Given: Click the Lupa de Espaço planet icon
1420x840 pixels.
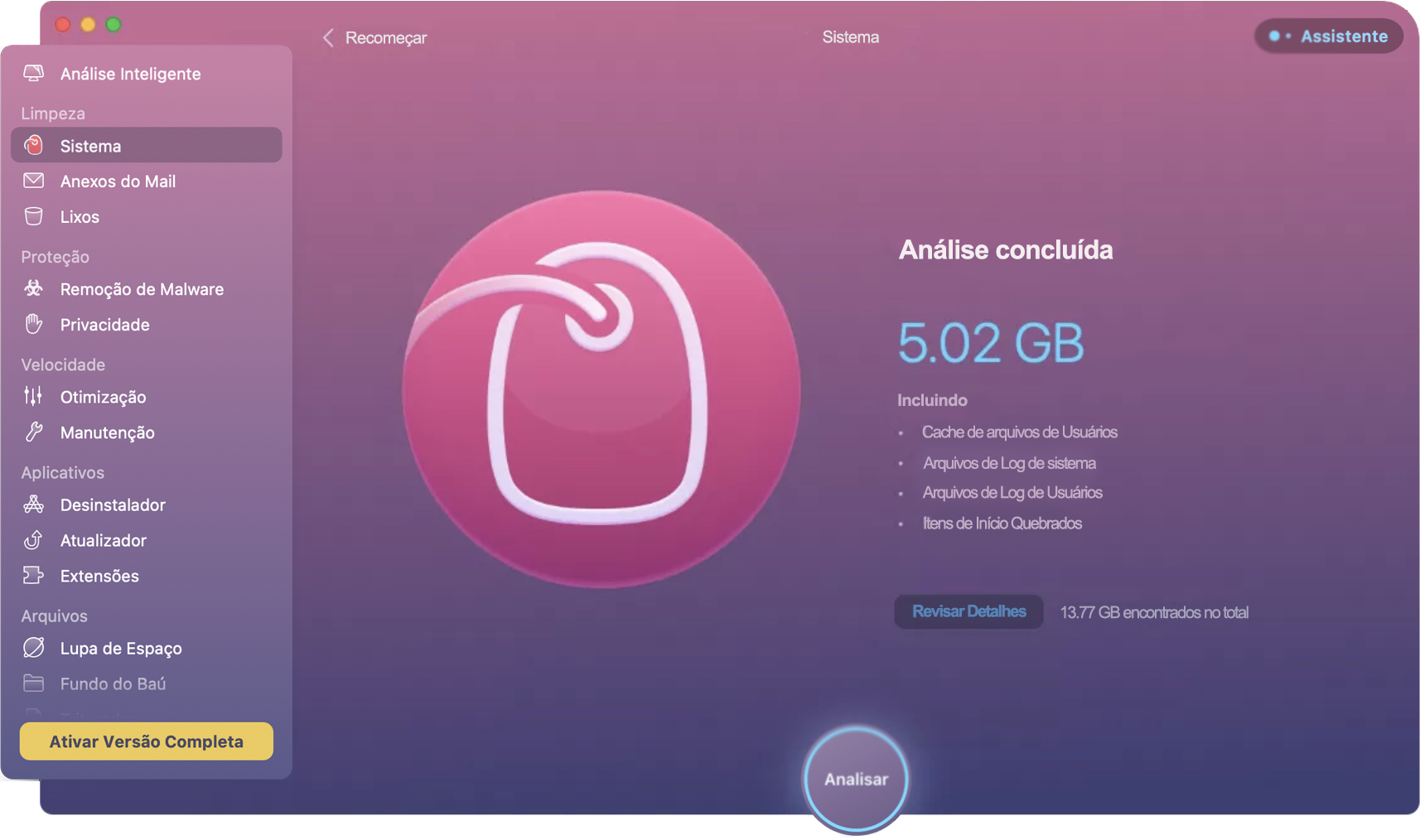Looking at the screenshot, I should [x=34, y=647].
